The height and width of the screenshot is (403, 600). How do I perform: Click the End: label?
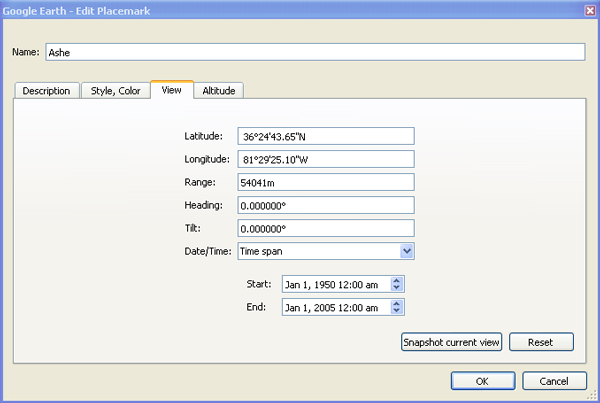pyautogui.click(x=256, y=307)
